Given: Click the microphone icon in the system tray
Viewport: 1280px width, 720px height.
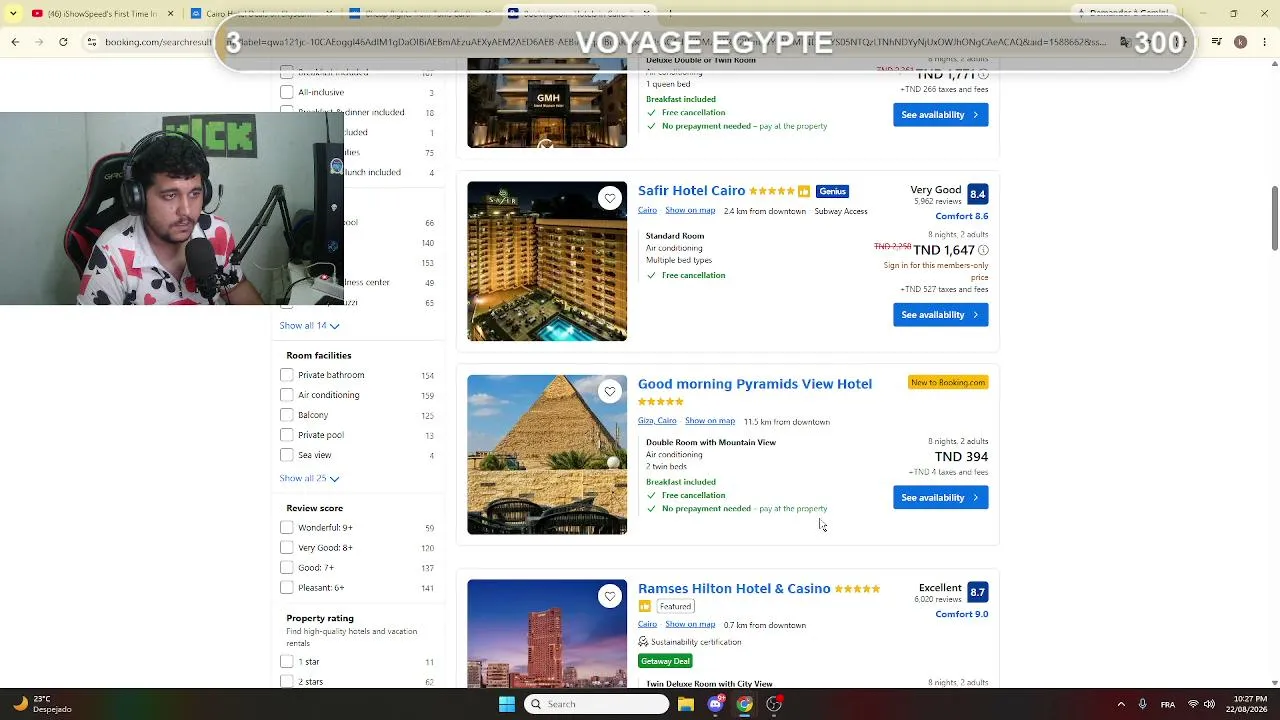Looking at the screenshot, I should pyautogui.click(x=1142, y=704).
